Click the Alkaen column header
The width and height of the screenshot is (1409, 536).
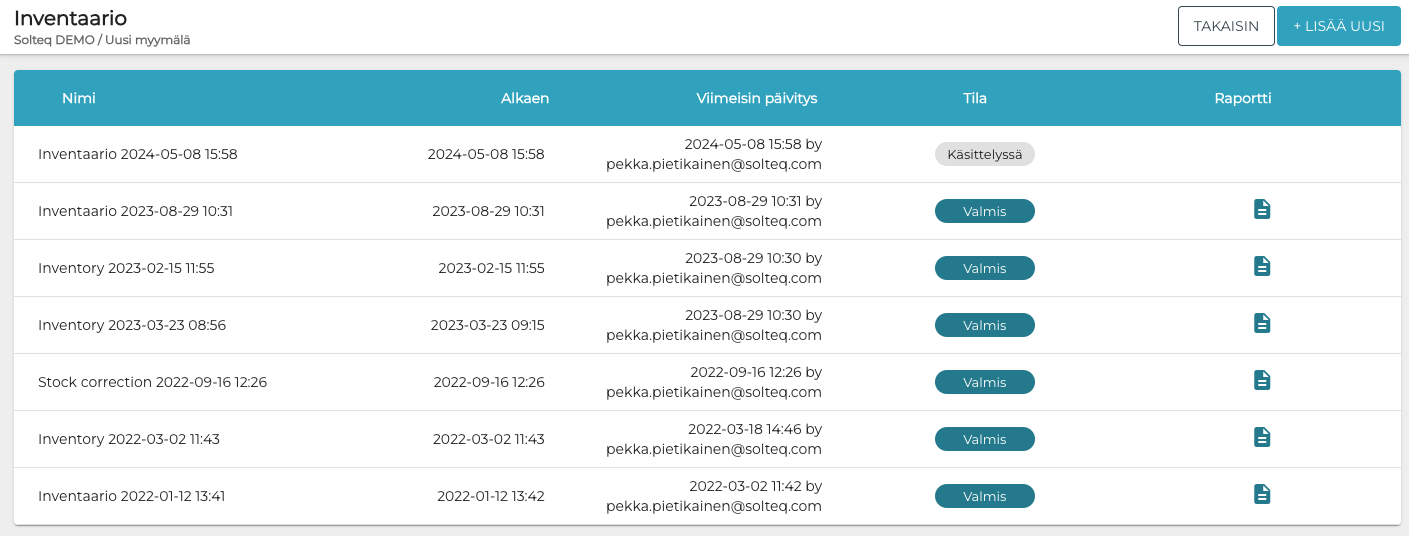(525, 98)
